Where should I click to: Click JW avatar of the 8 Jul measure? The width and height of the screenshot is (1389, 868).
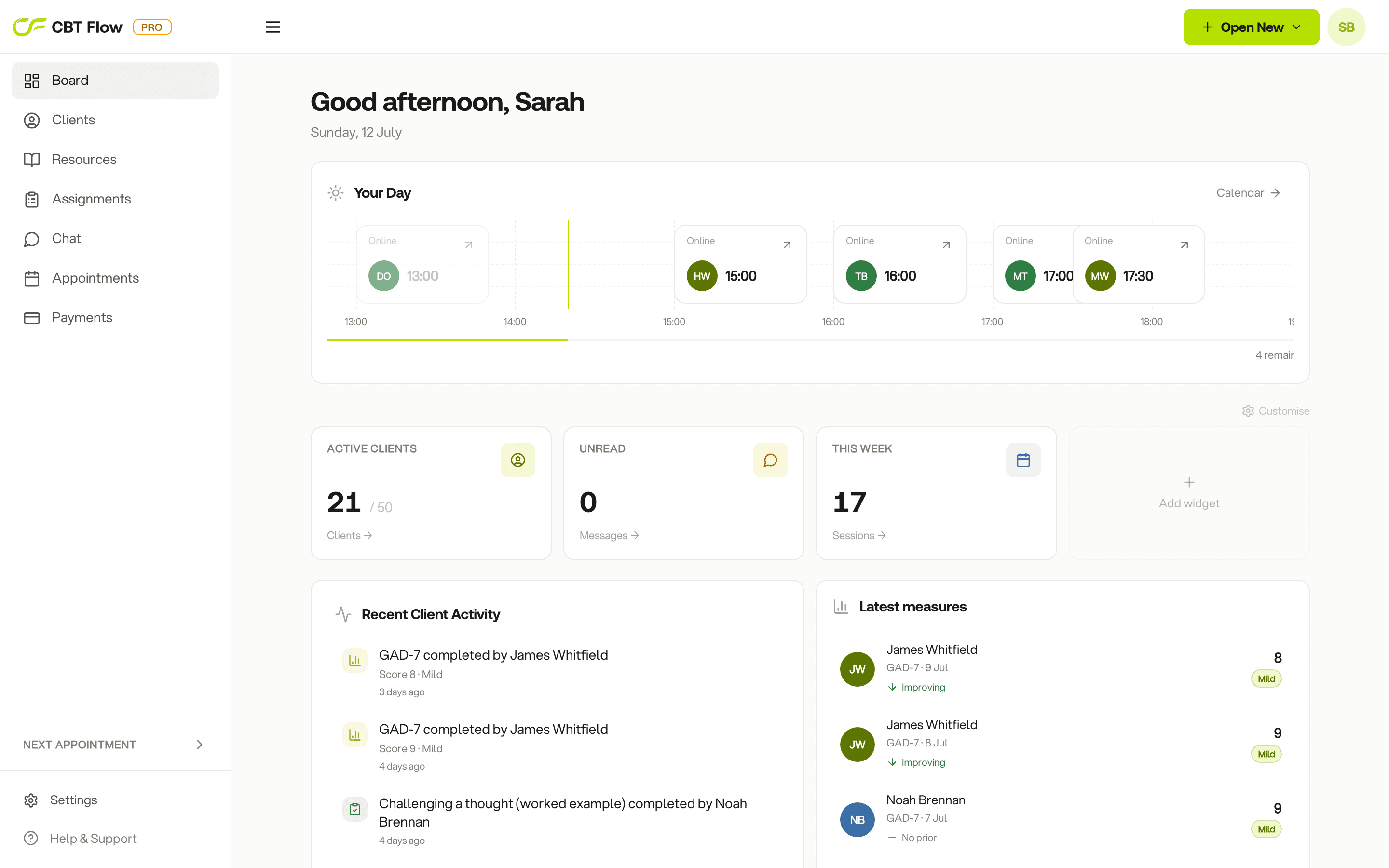point(857,745)
